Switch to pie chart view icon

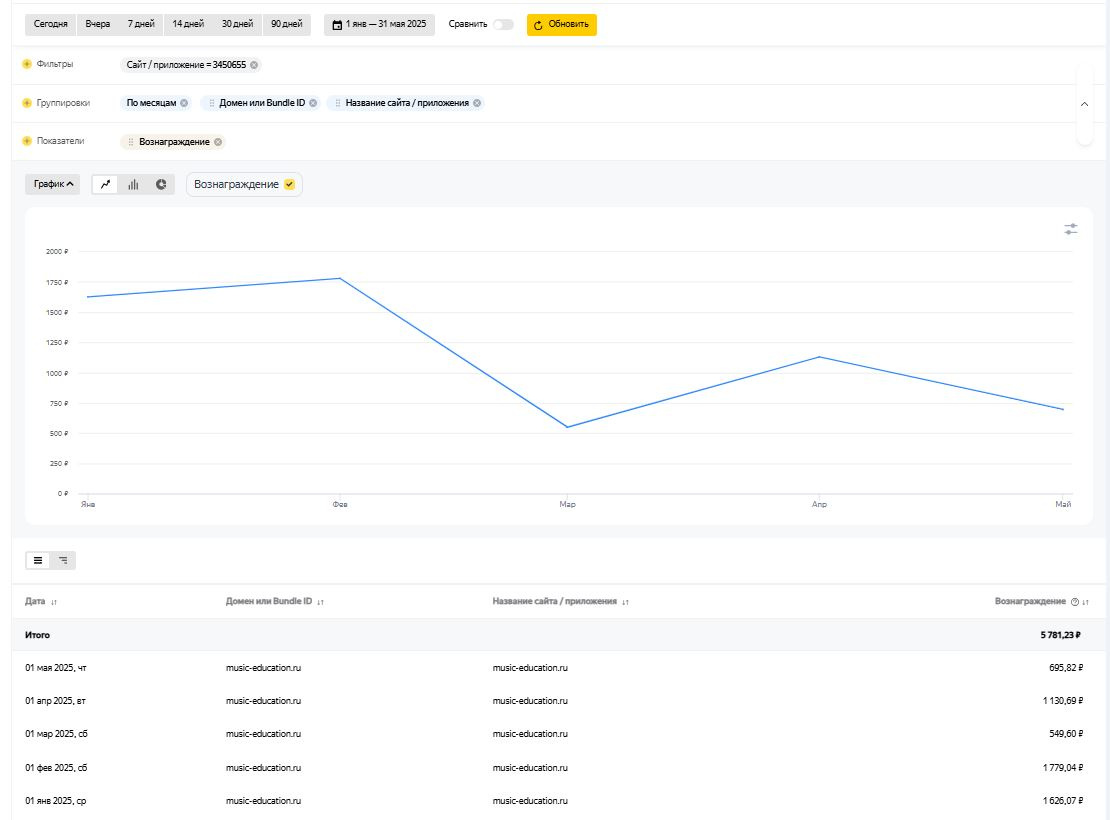tap(160, 185)
